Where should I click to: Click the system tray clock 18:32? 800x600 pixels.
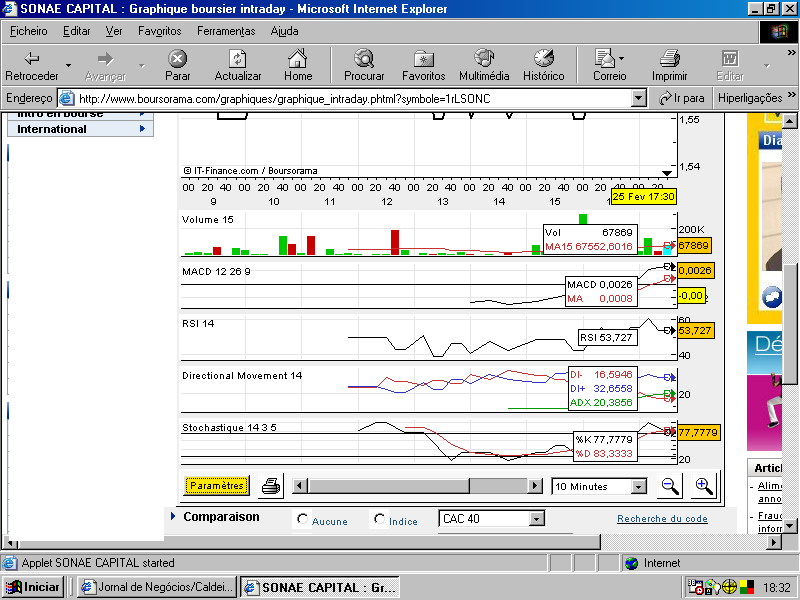click(777, 588)
